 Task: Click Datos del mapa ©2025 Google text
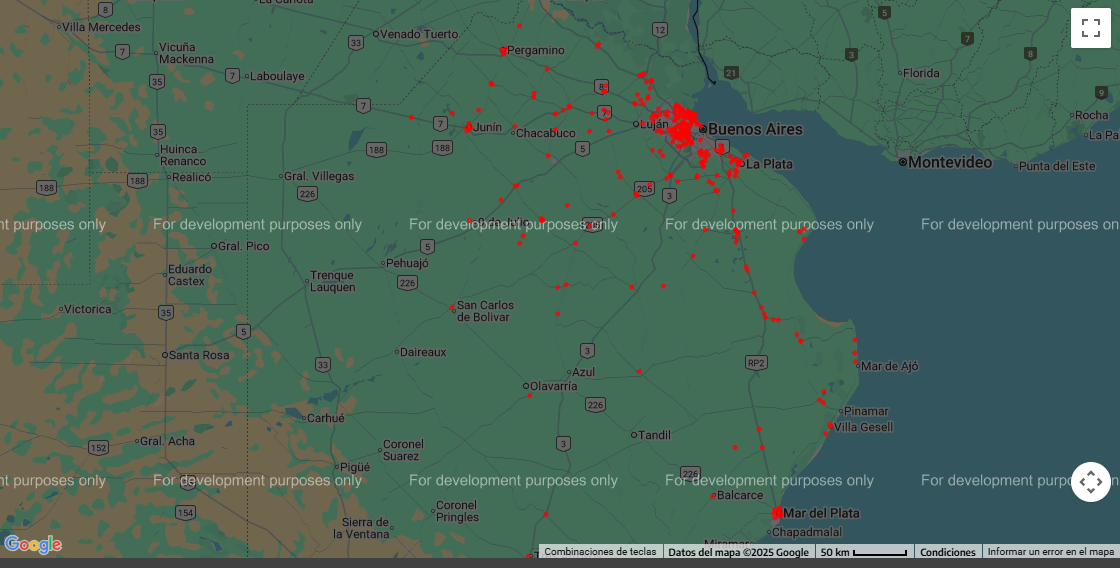(738, 552)
